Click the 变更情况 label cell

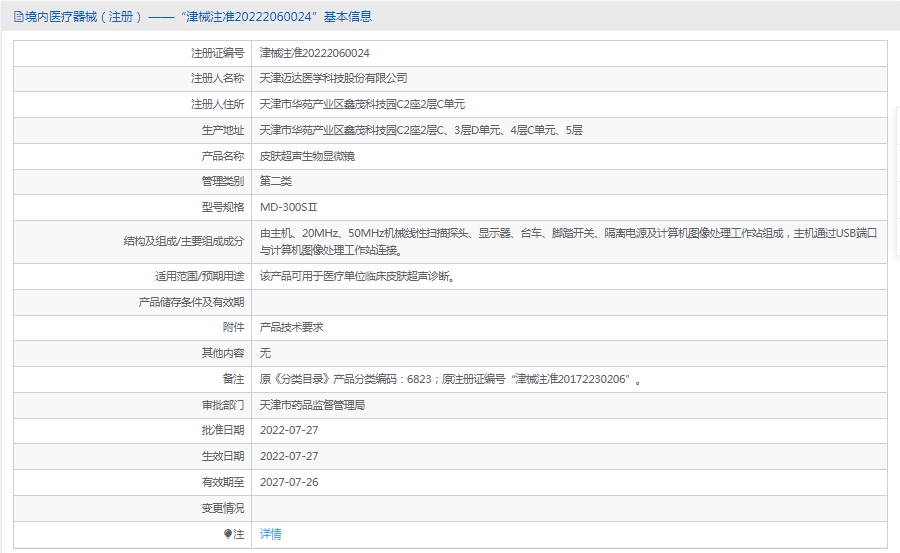point(133,508)
